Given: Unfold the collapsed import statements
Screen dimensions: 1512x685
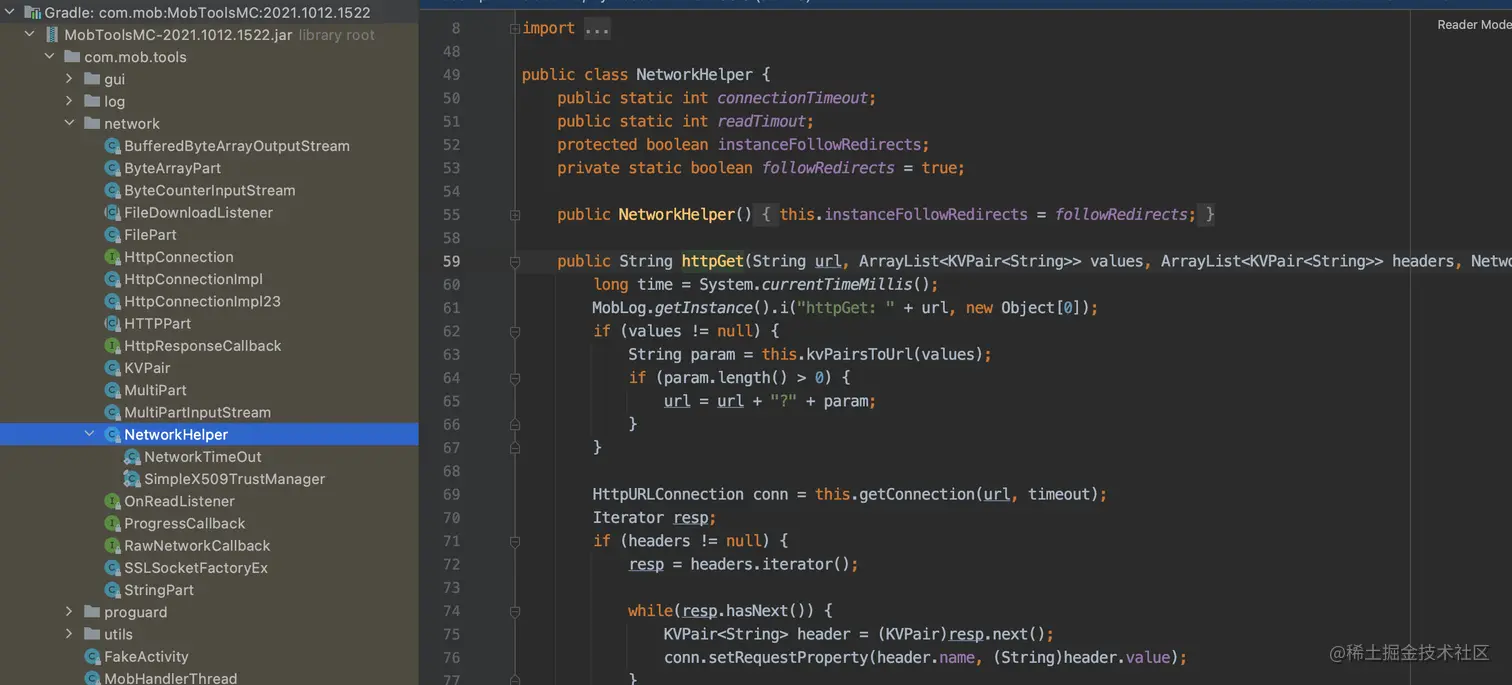Looking at the screenshot, I should [x=515, y=28].
